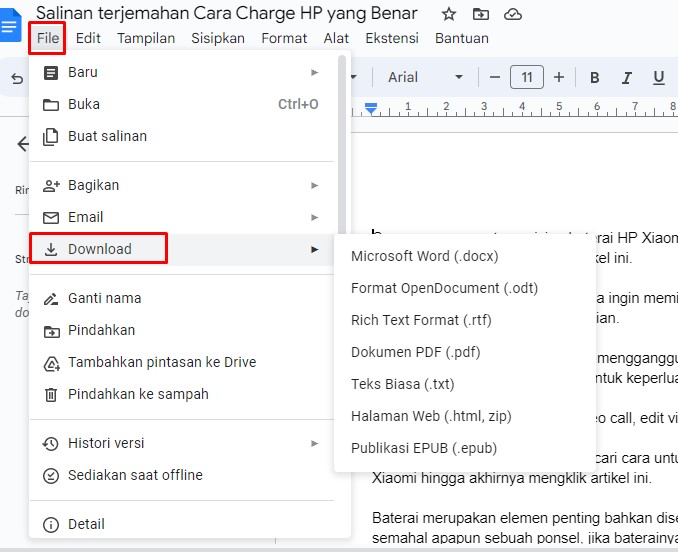
Task: Click the Baru document icon
Action: (x=51, y=73)
